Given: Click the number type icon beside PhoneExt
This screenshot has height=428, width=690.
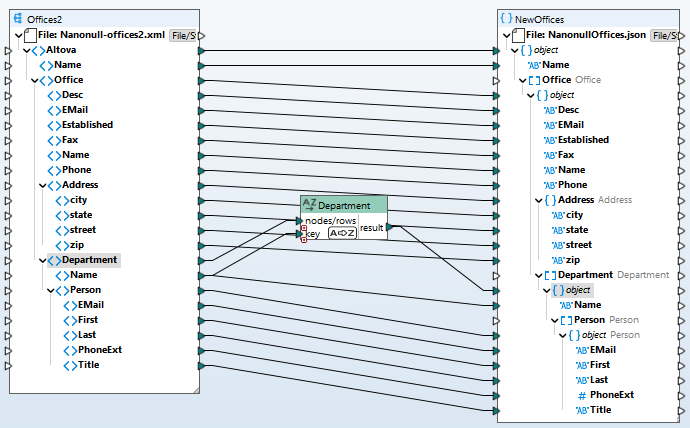Looking at the screenshot, I should point(581,395).
